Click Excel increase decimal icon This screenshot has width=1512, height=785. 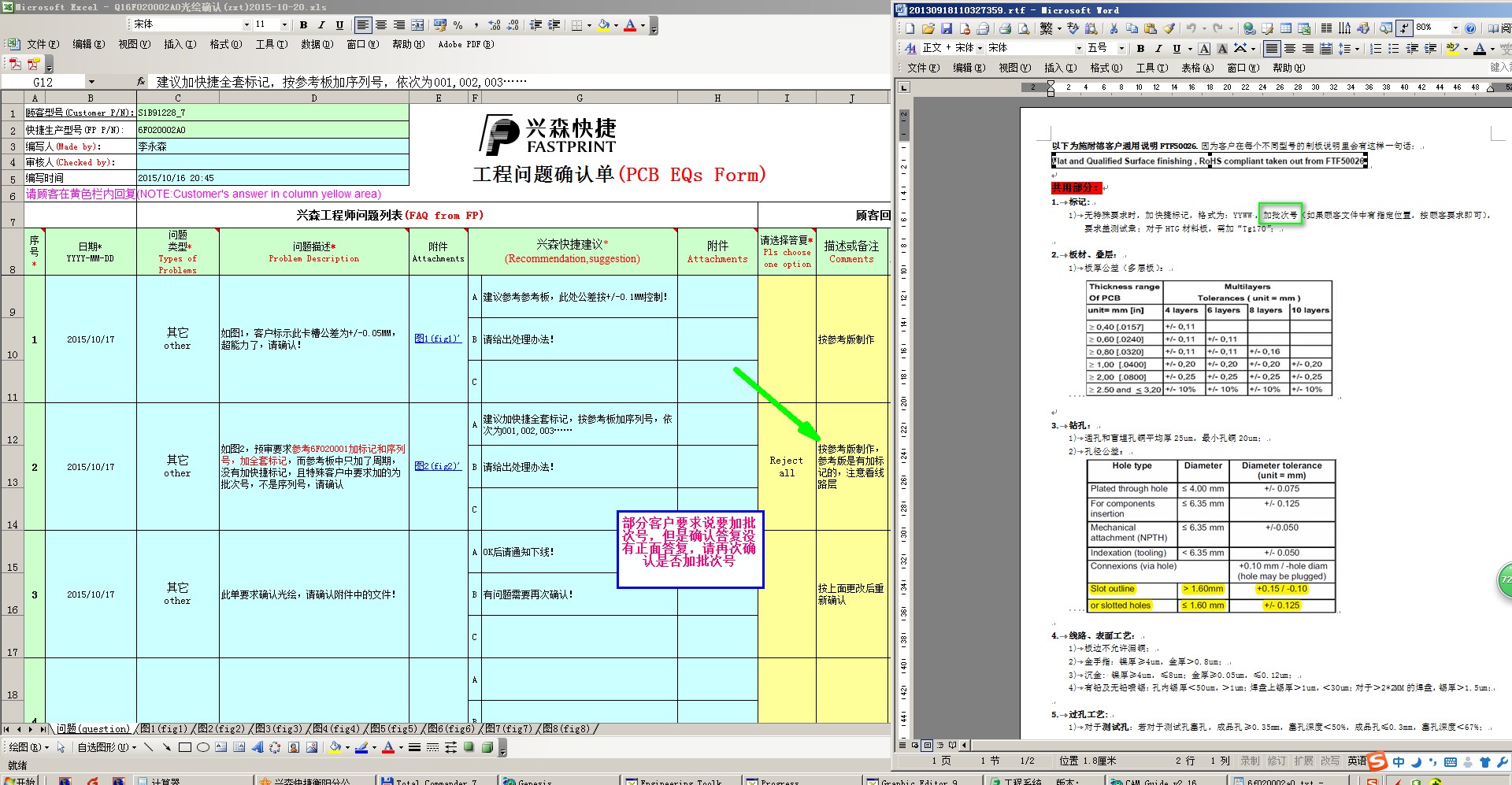pyautogui.click(x=495, y=25)
